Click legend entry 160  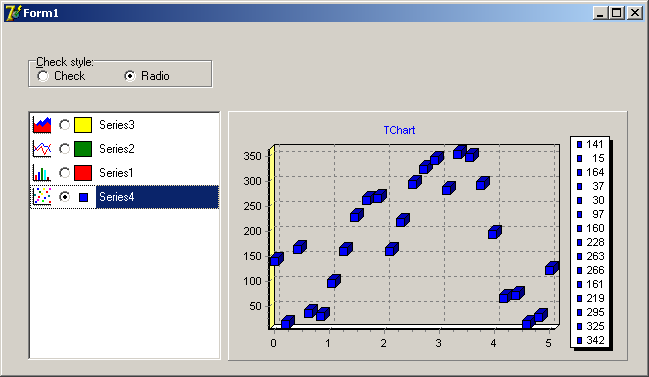click(590, 228)
